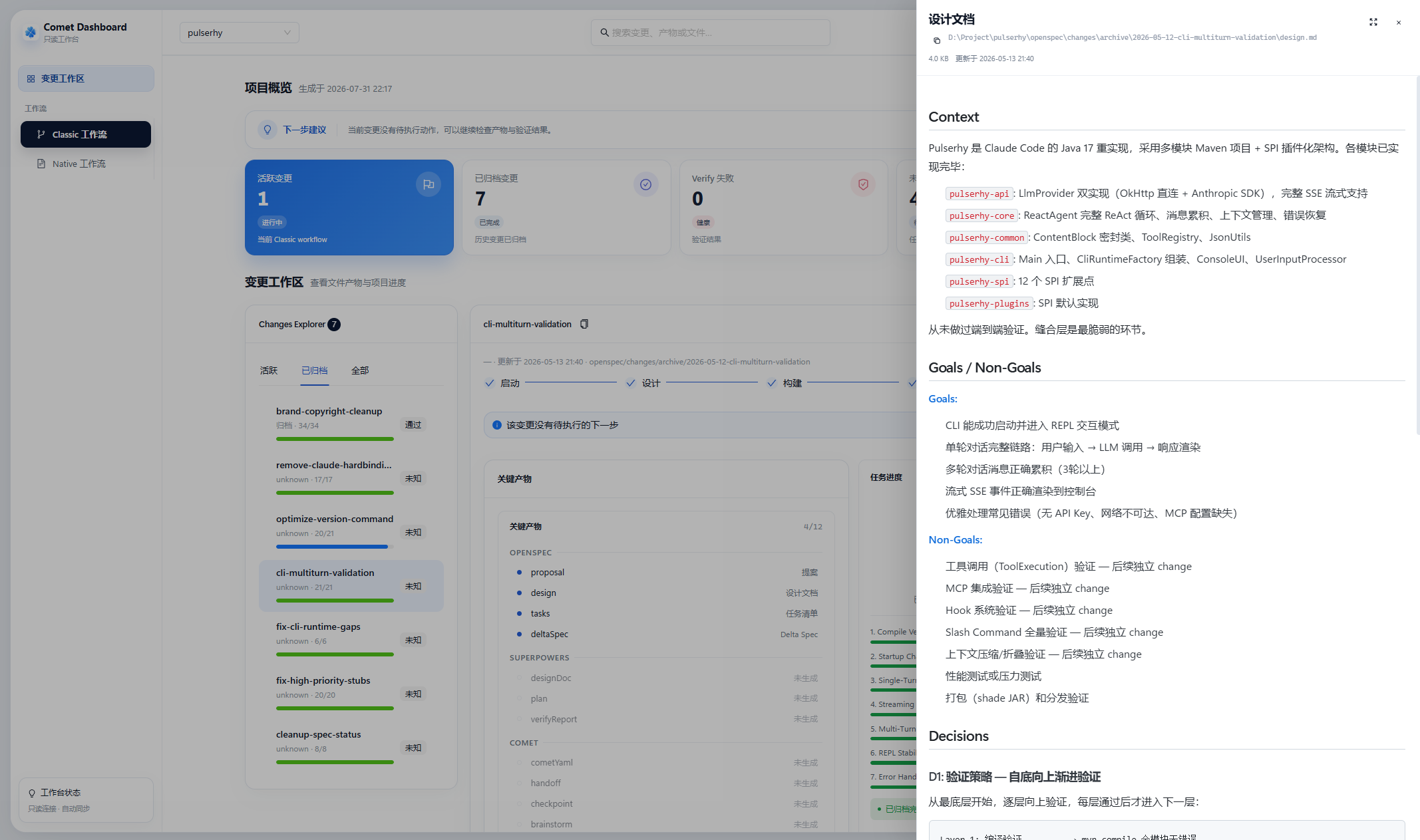Click the plan artifact row
This screenshot has height=840, width=1420.
[666, 698]
